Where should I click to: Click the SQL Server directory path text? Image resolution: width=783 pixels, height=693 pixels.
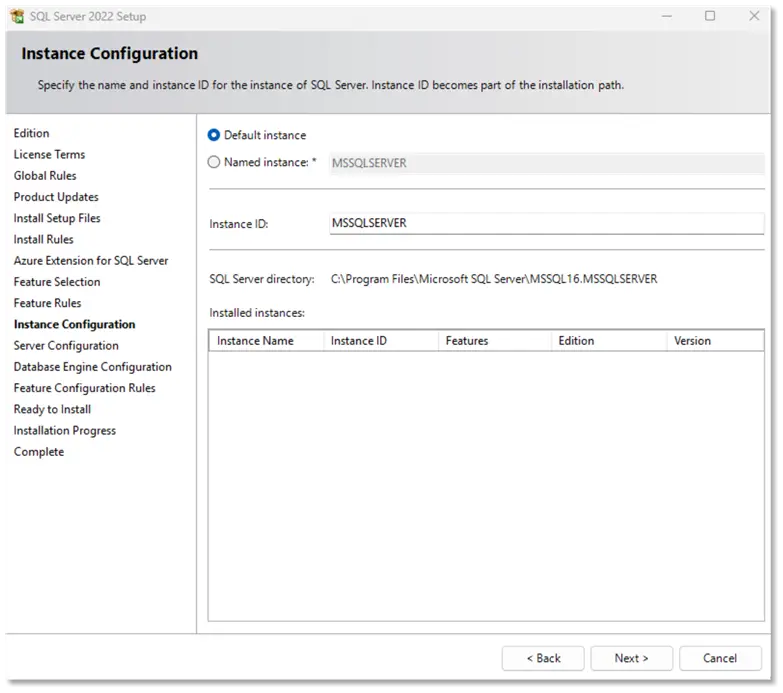pyautogui.click(x=494, y=279)
